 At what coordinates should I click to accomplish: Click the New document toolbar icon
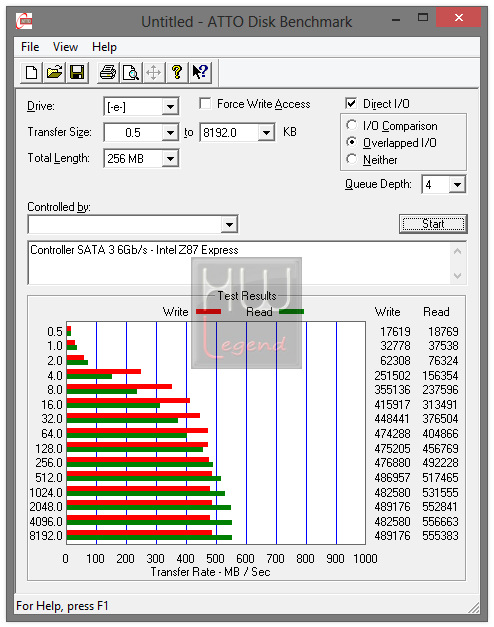(x=31, y=73)
